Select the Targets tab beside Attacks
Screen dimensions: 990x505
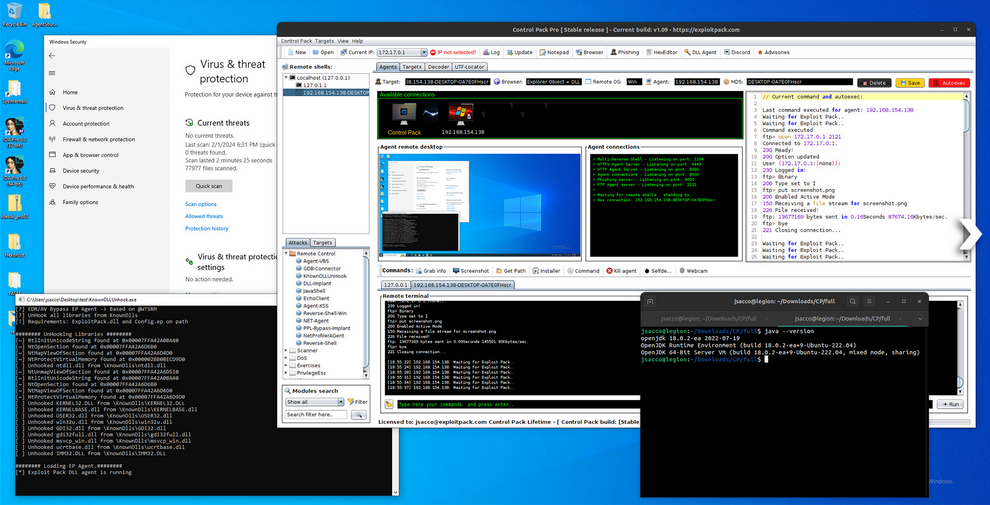323,242
